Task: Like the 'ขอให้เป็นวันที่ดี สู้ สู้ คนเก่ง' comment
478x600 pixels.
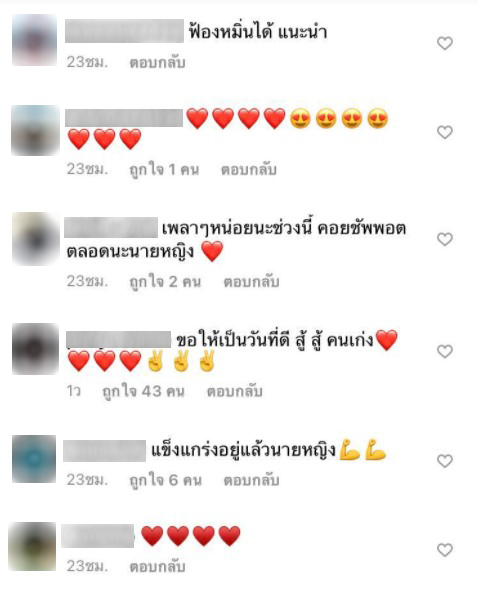Action: point(445,351)
